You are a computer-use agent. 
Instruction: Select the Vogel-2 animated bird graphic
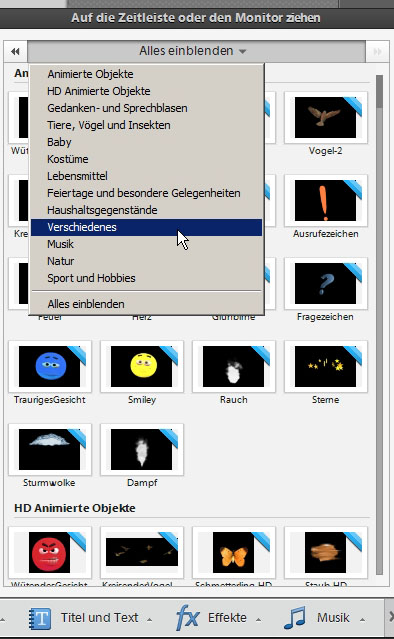pyautogui.click(x=326, y=118)
